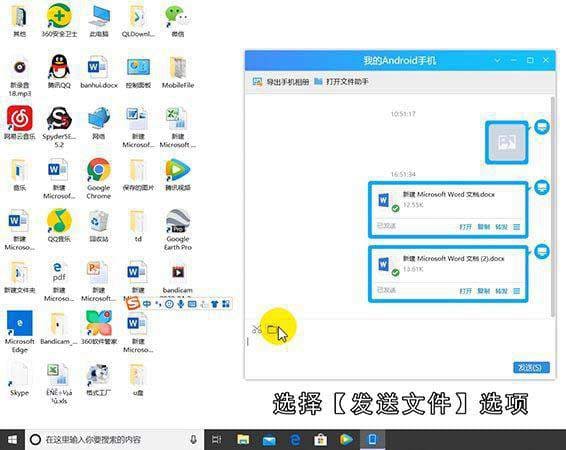Screen dimensions: 566x450
Task: Open File Explorer from the taskbar
Action: point(243,440)
